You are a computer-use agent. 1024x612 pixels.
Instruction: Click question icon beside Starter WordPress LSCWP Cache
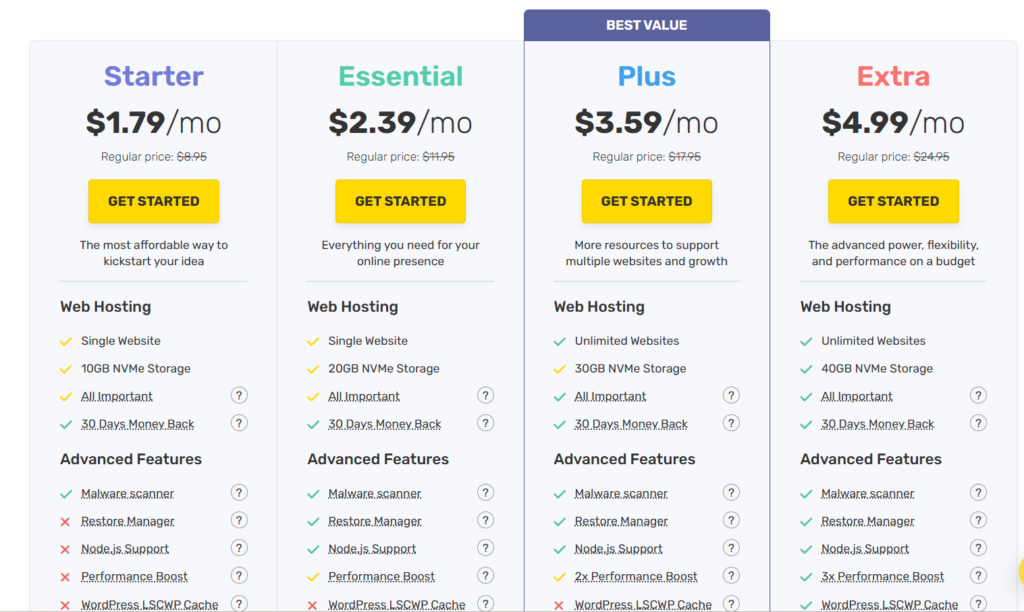[239, 603]
